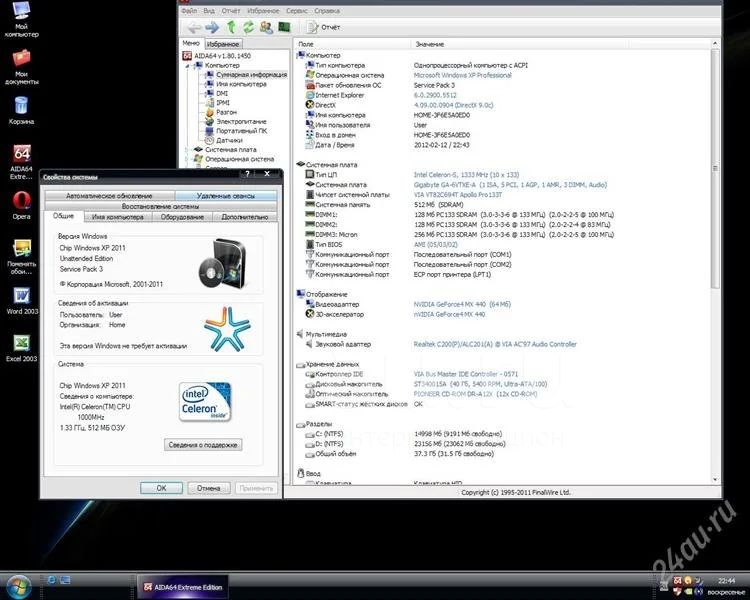Click the Значение column header

[429, 45]
